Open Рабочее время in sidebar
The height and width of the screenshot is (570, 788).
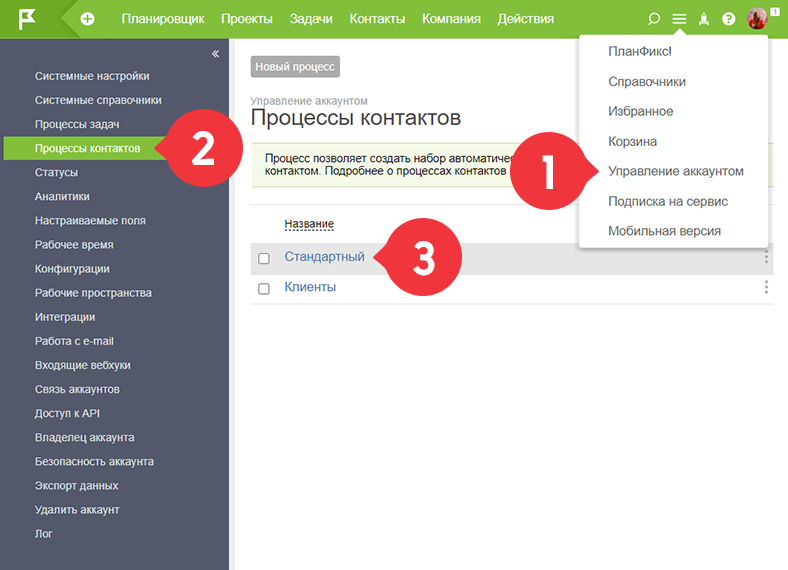[x=74, y=245]
